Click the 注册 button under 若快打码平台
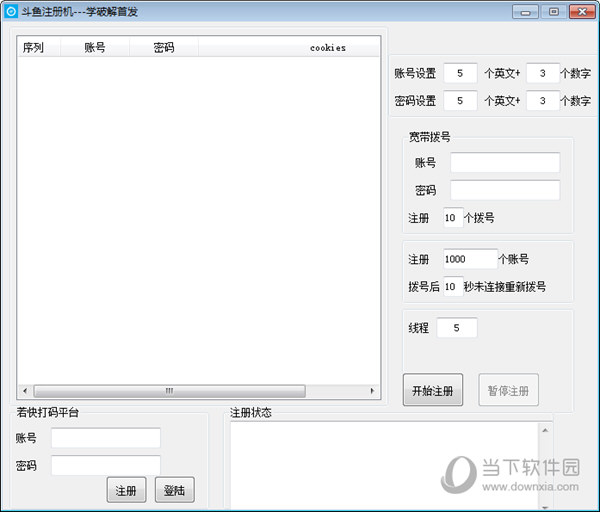The image size is (600, 512). pyautogui.click(x=126, y=490)
